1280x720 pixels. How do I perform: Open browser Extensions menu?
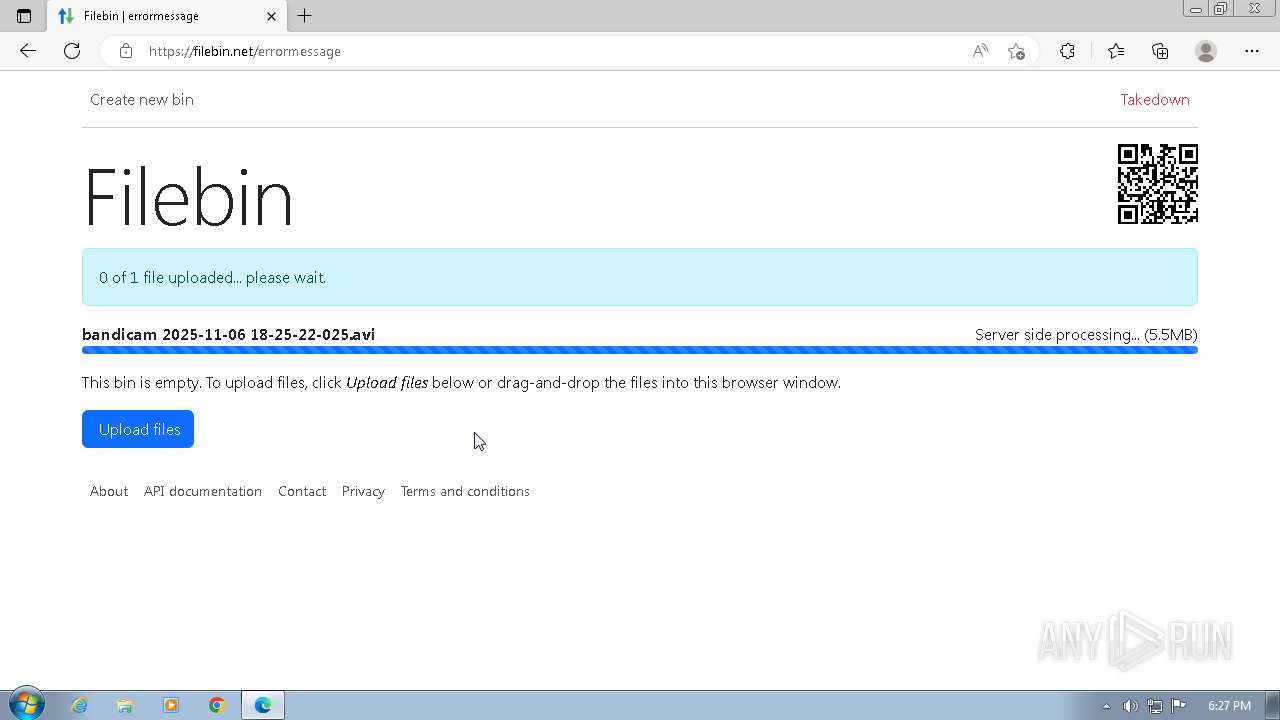coord(1067,51)
